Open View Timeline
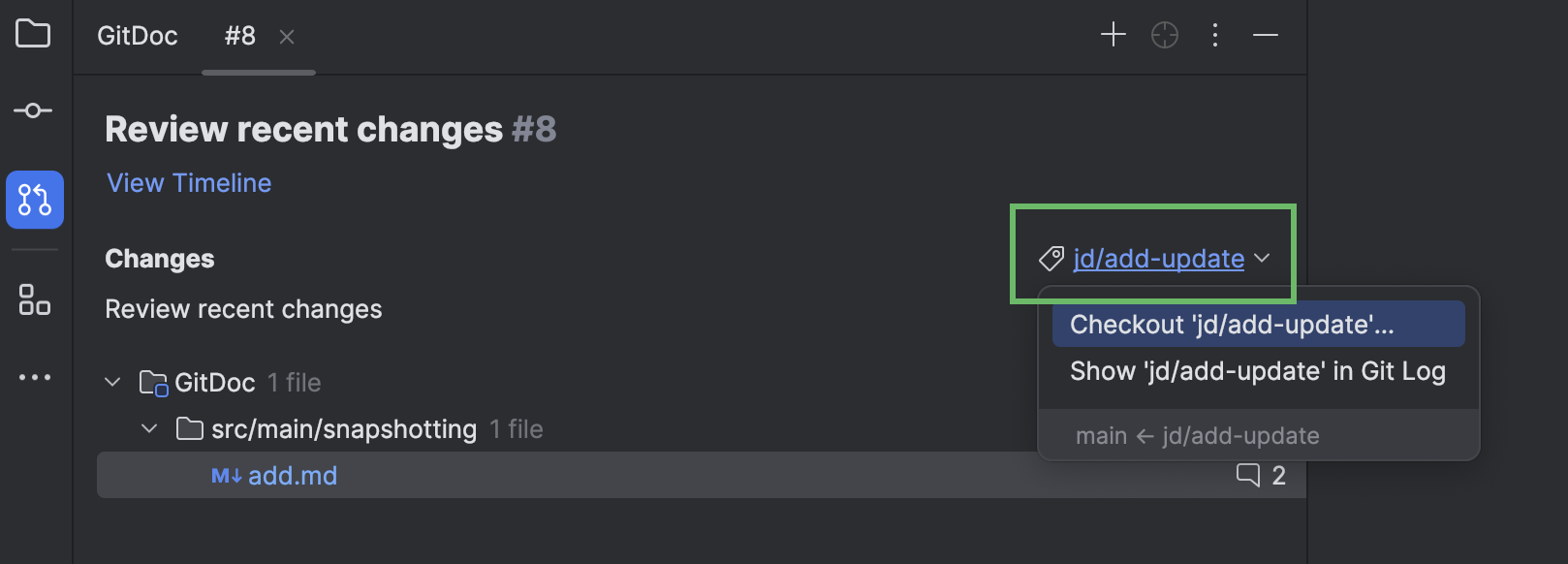1568x564 pixels. coord(188,183)
